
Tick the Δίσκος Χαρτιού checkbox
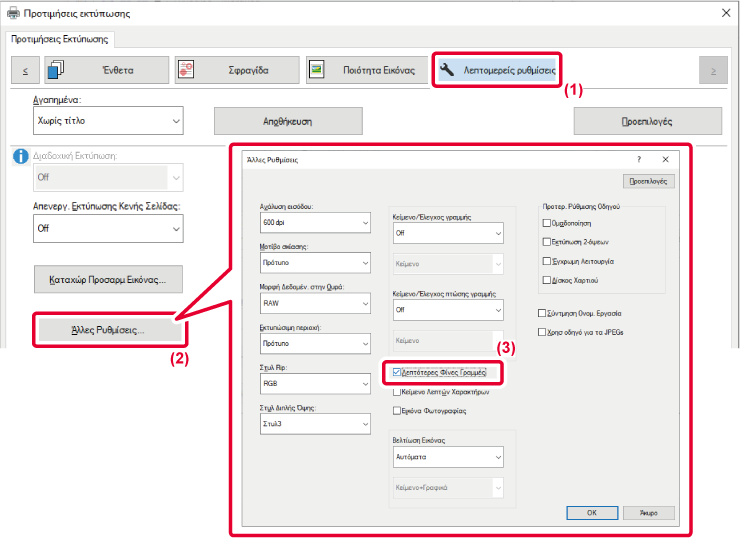(x=547, y=280)
